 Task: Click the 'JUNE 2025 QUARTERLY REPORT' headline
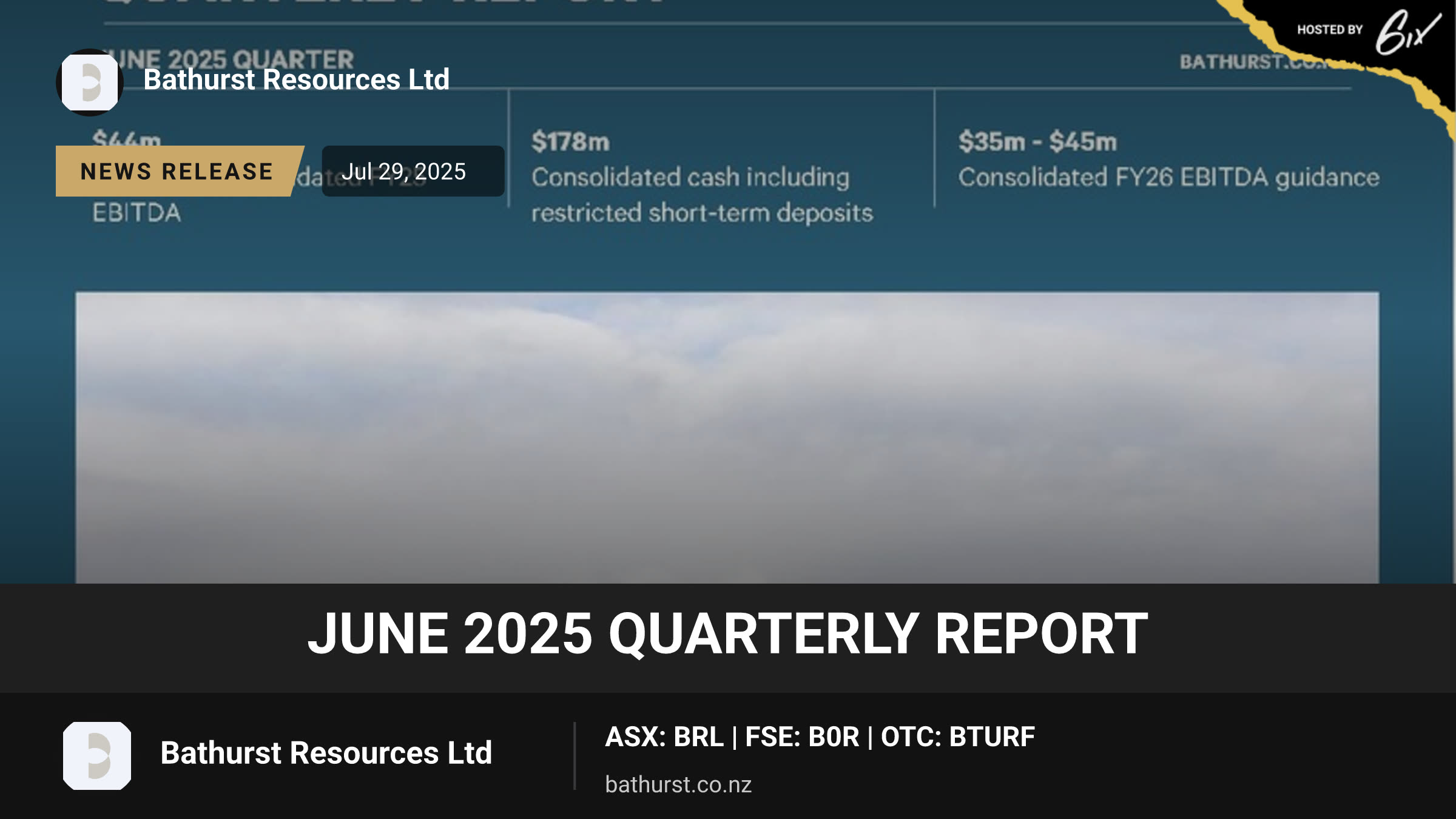point(728,634)
